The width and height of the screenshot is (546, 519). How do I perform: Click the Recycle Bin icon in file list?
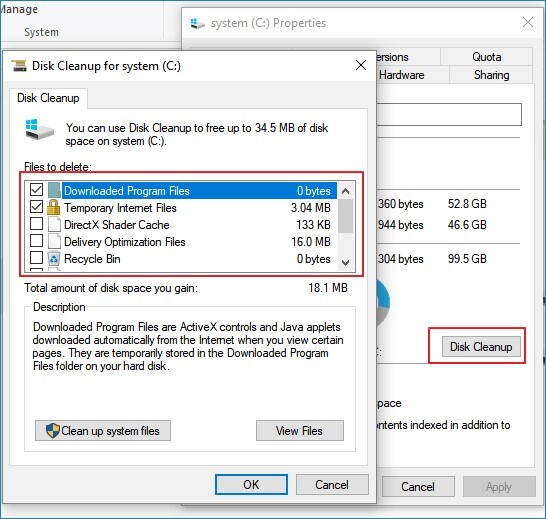[x=54, y=259]
